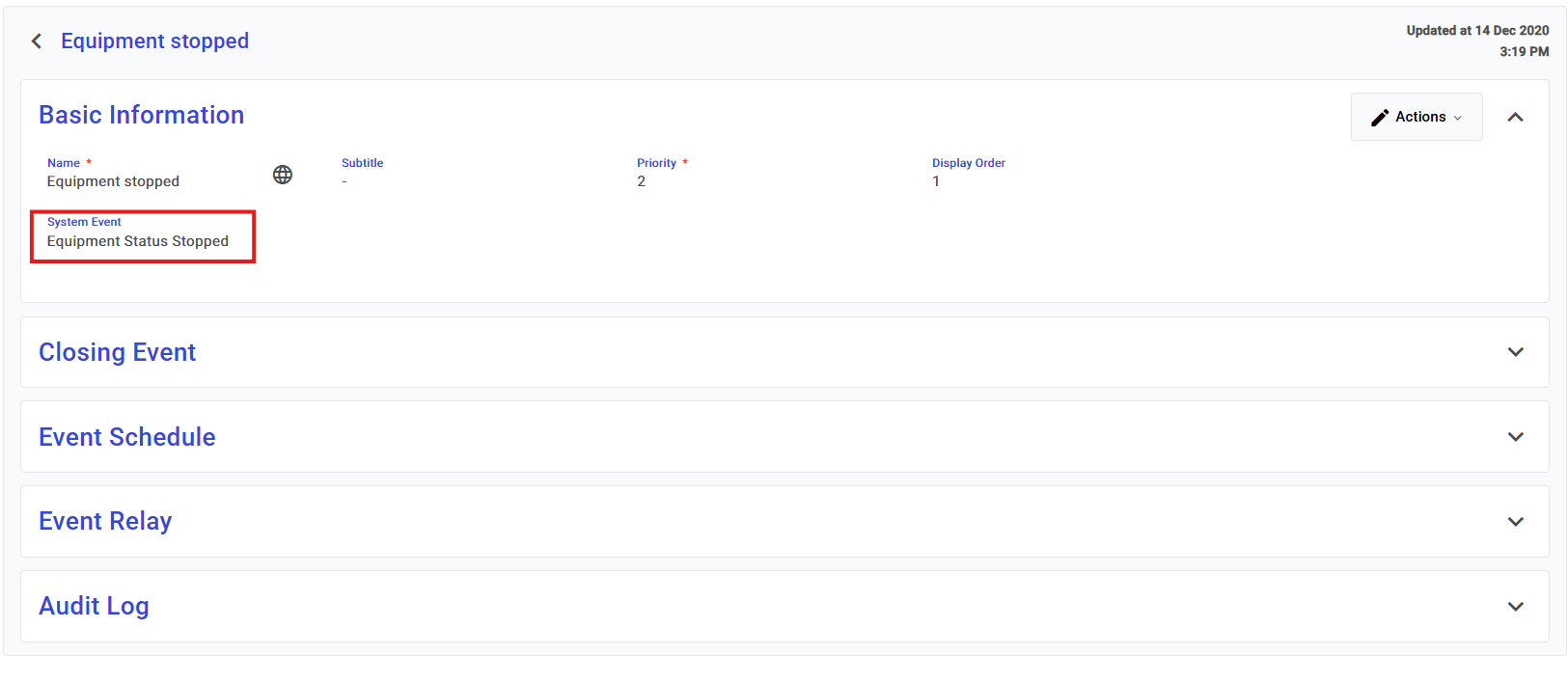Click the Subtitle field value
Screen dimensions: 1568x684
(344, 181)
